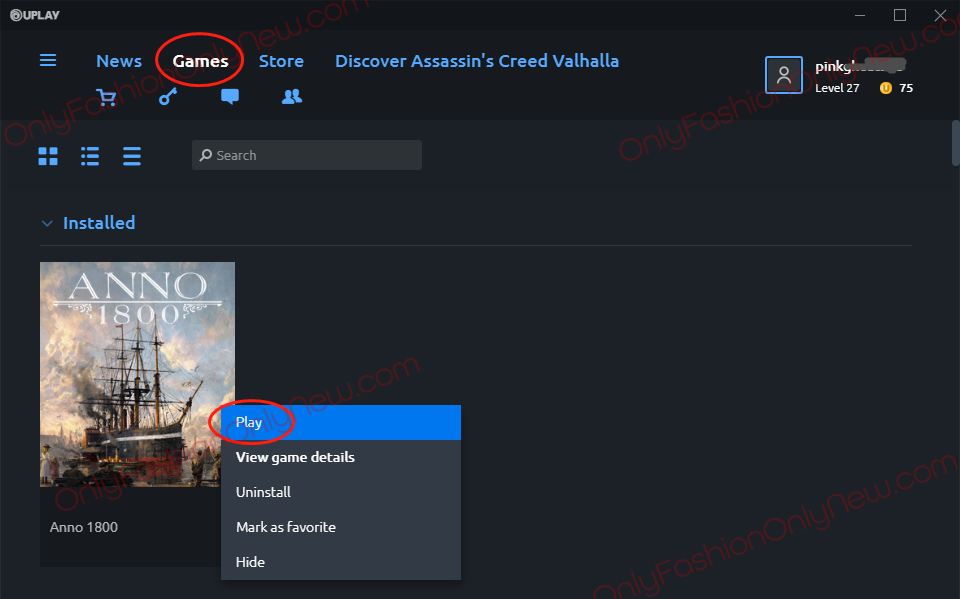Maximize the Uplay window
This screenshot has width=960, height=599.
pos(900,15)
